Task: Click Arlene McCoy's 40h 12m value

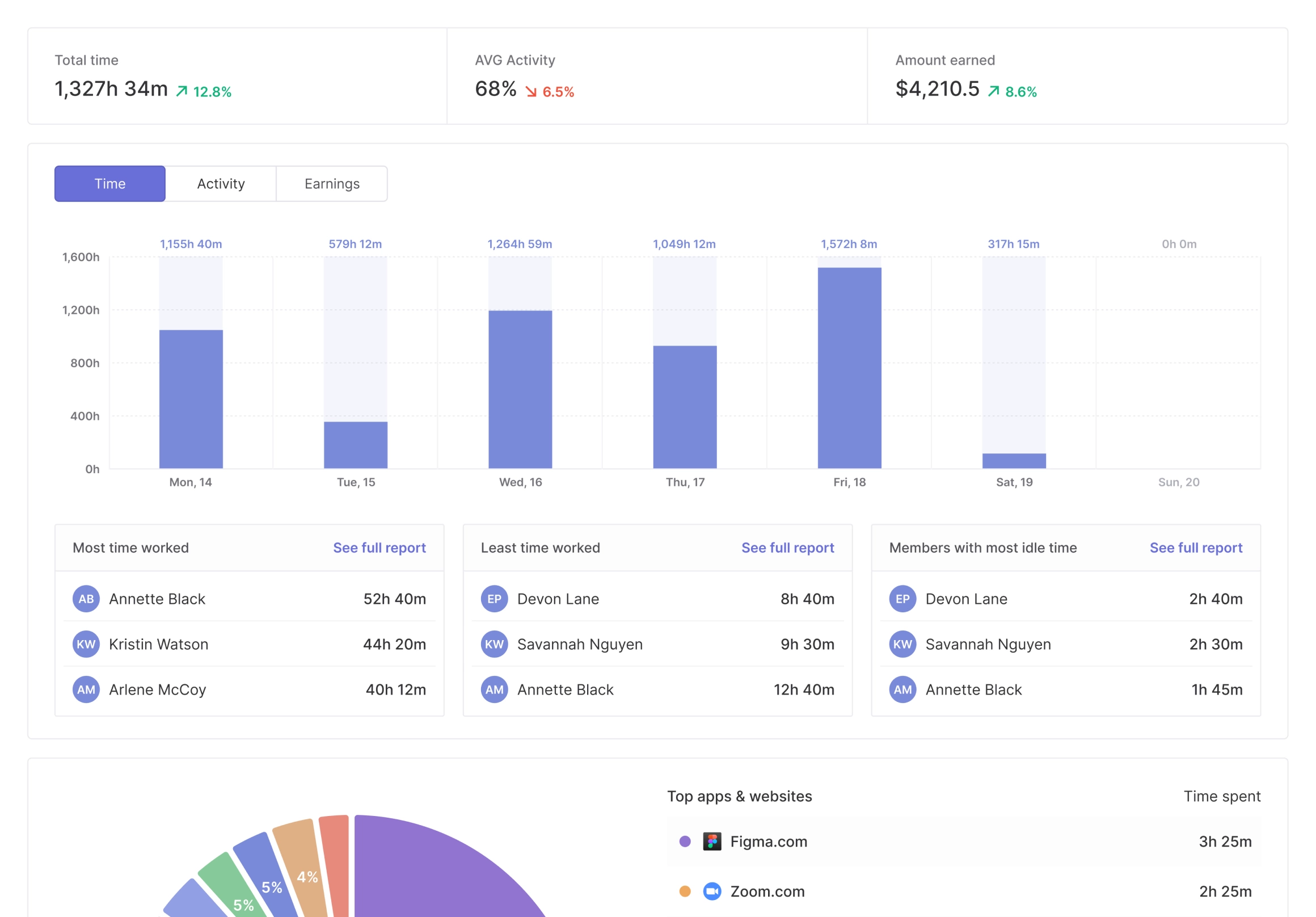Action: 395,689
